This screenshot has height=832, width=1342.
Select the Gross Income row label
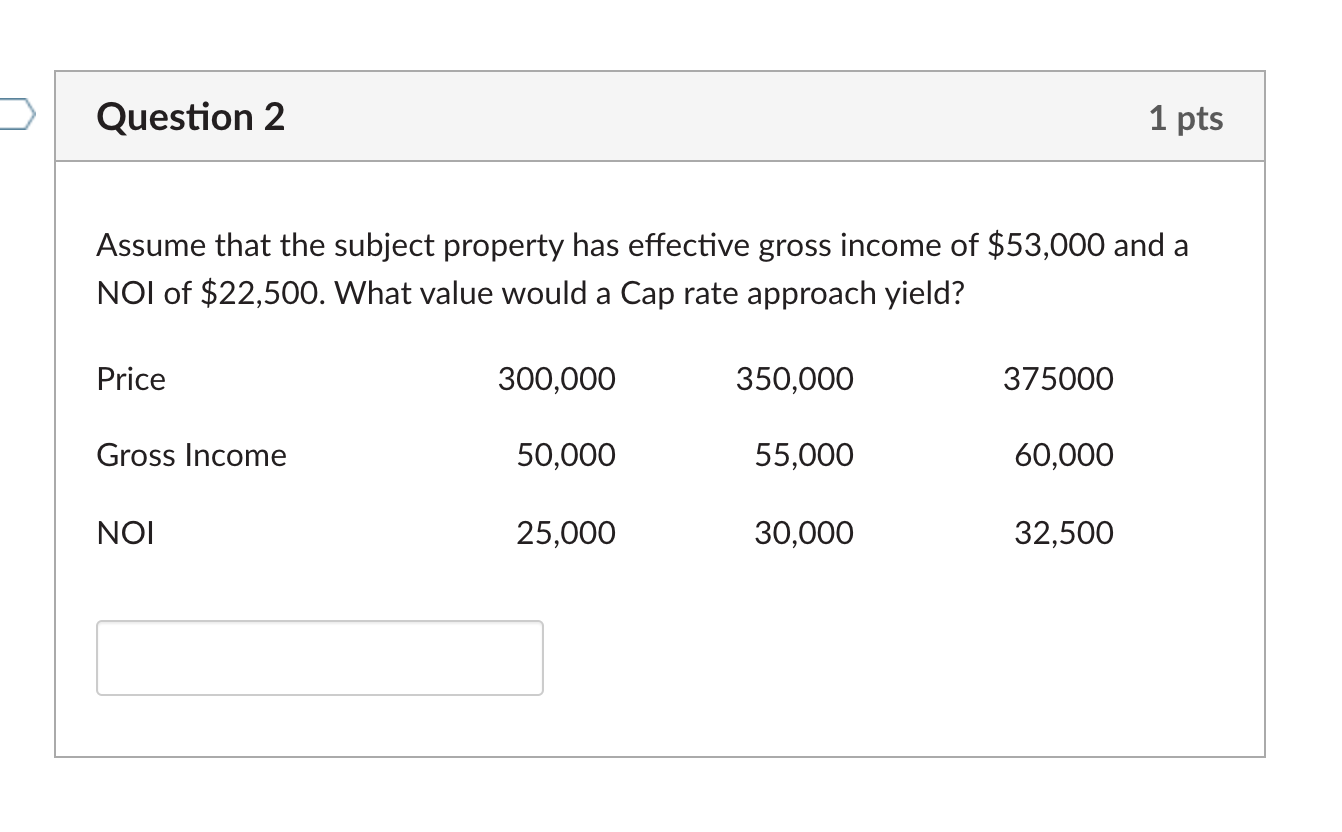191,455
